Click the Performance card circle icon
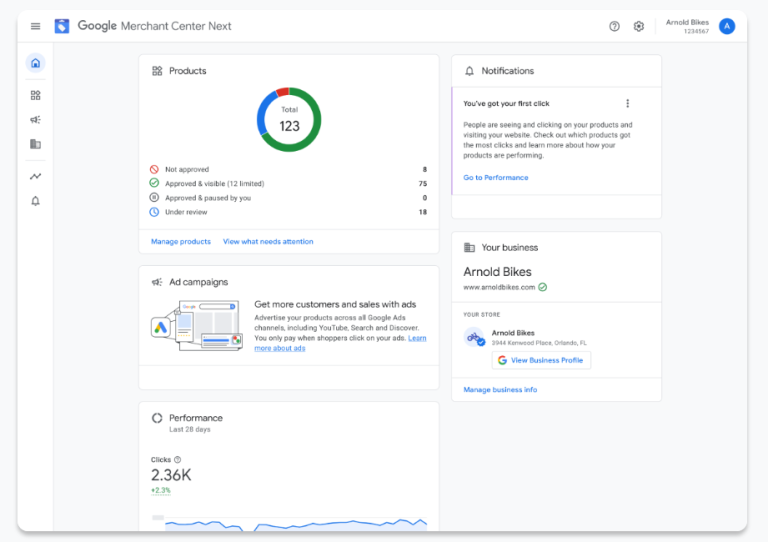 point(157,418)
